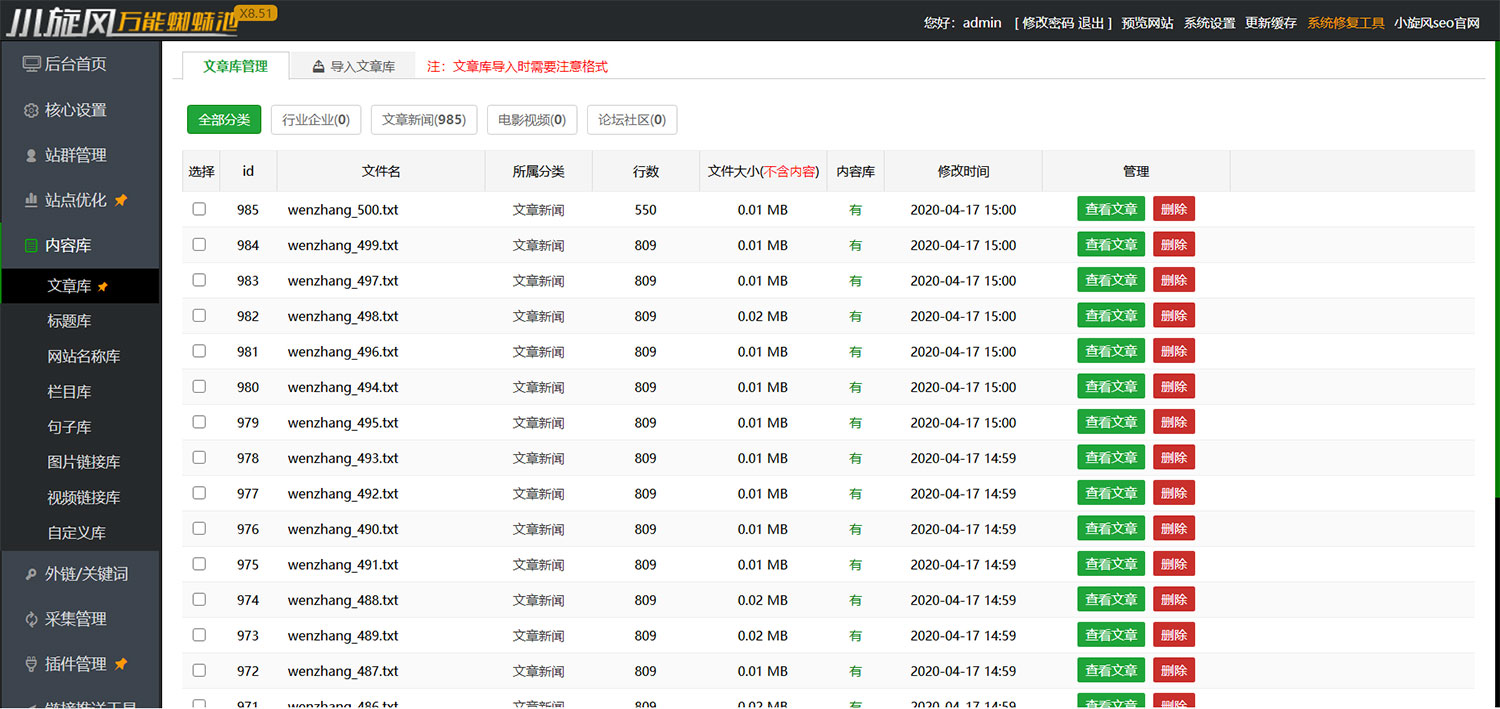The width and height of the screenshot is (1500, 709).
Task: Click 修改密码 link in header
Action: 1048,23
